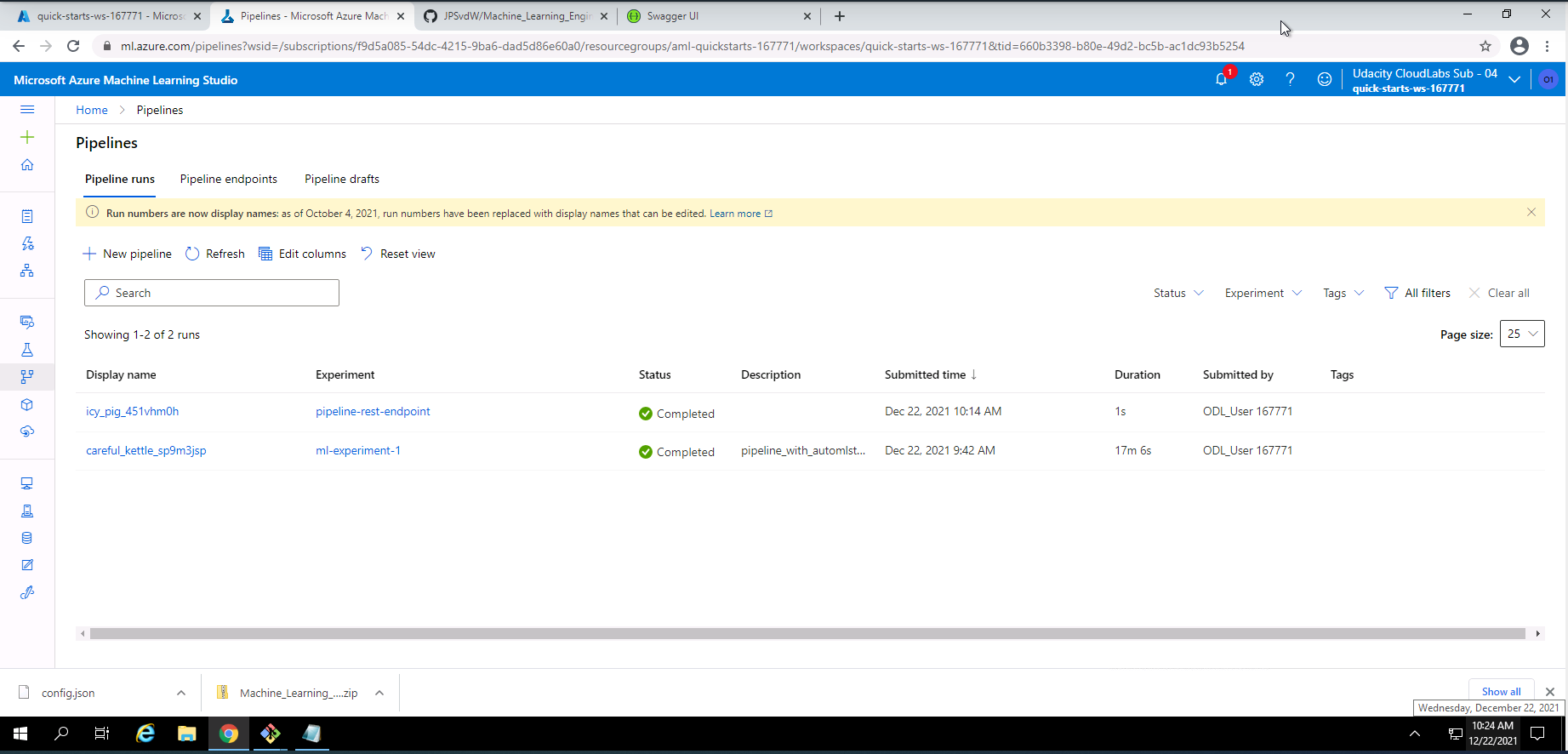Open run icy_pig_451vhm0h
This screenshot has height=754, width=1568.
coord(132,411)
